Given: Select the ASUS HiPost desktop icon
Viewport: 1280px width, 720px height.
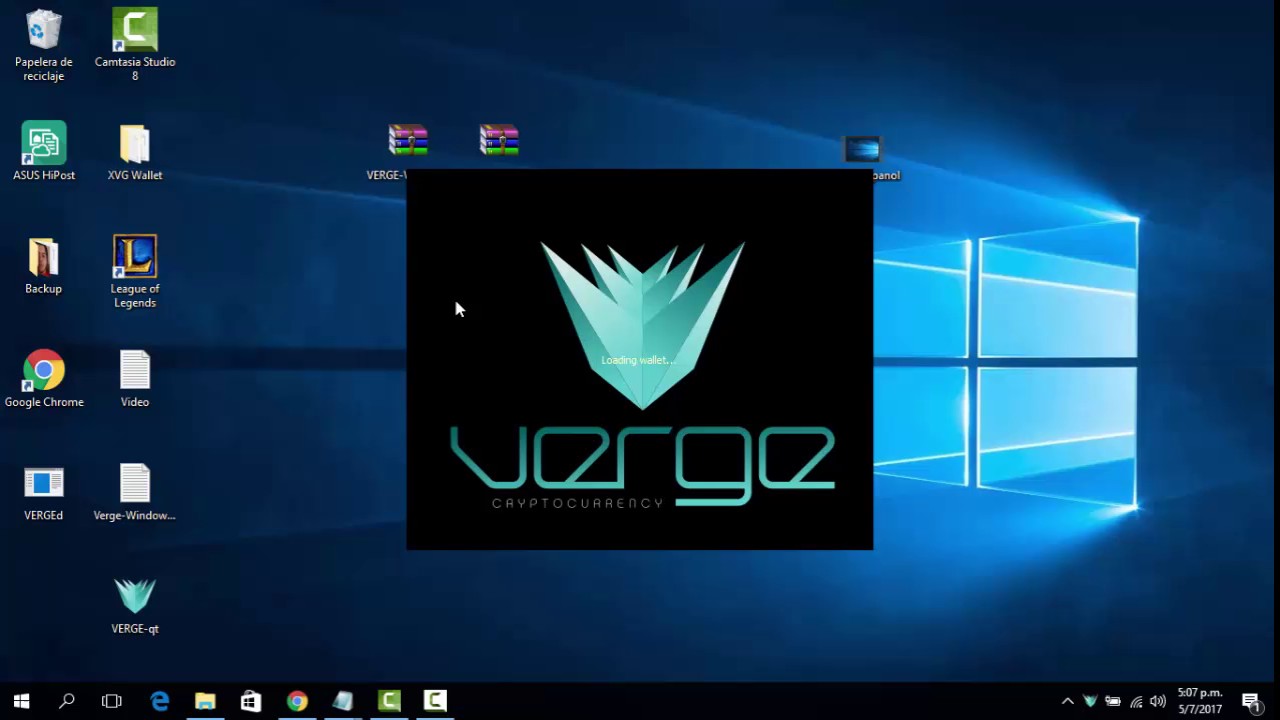Looking at the screenshot, I should pos(44,152).
